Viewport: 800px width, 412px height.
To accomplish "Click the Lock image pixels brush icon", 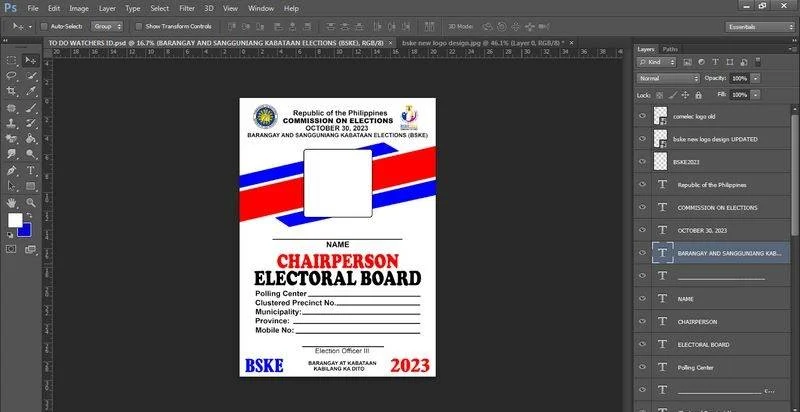I will click(673, 95).
